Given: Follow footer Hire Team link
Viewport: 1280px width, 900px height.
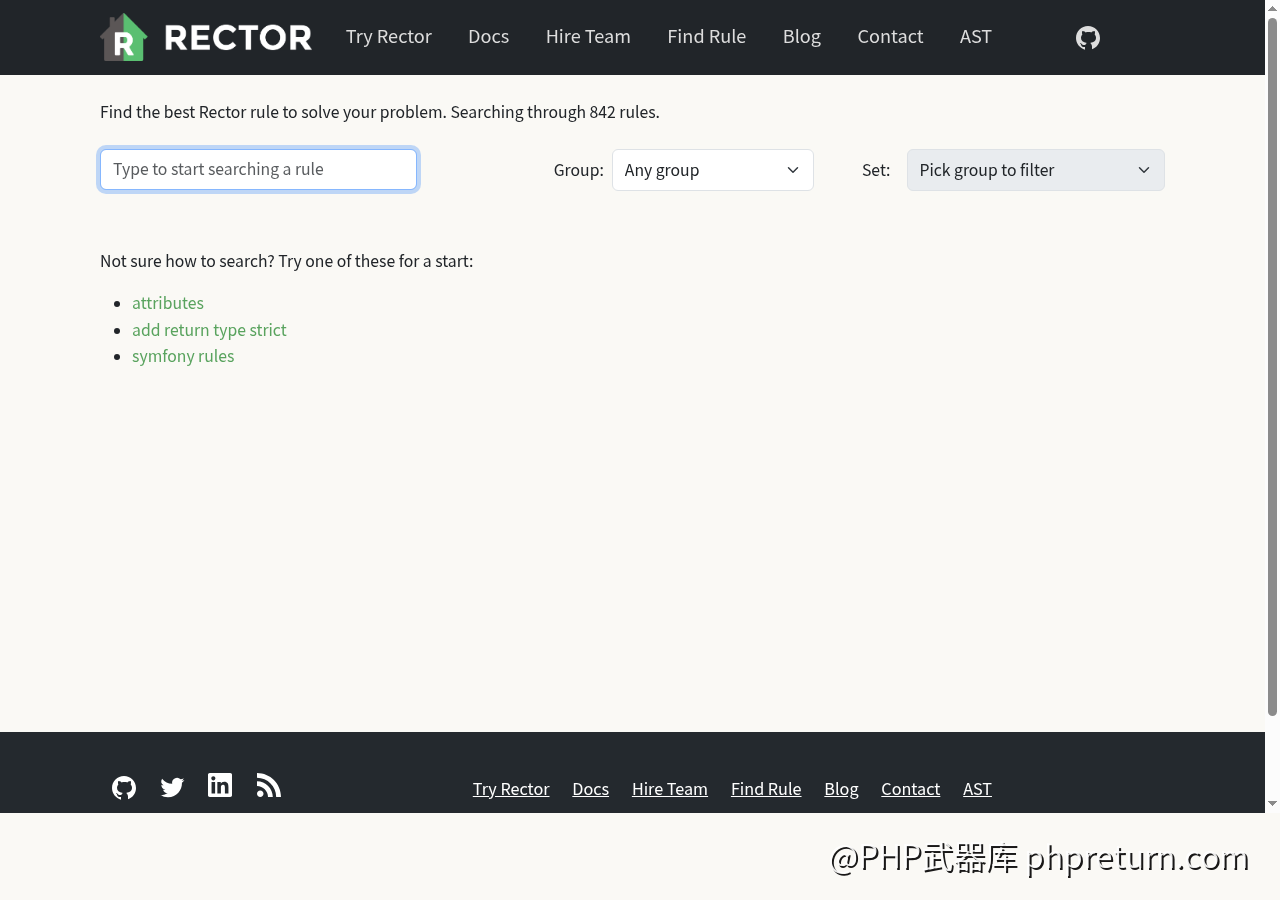Looking at the screenshot, I should (670, 789).
